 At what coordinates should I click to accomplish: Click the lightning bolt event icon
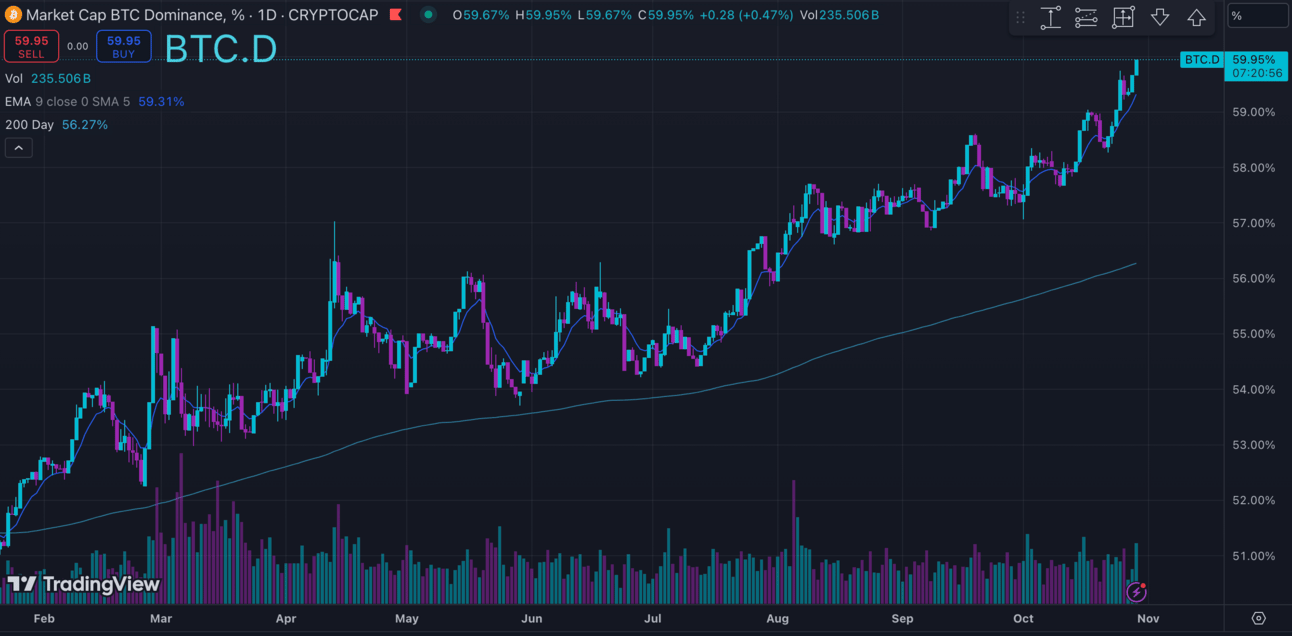1136,592
